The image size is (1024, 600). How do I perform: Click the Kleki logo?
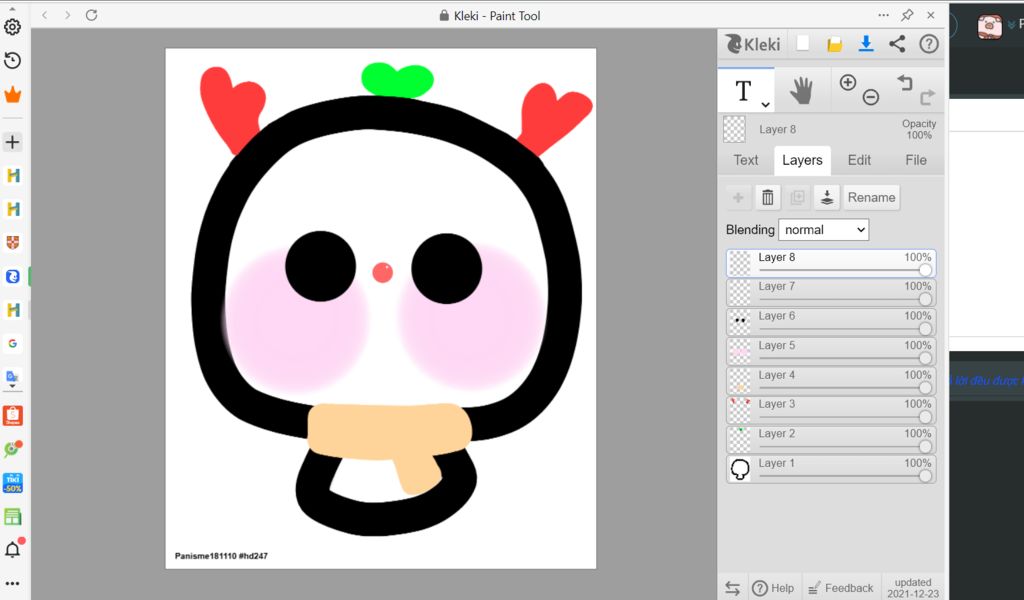[753, 44]
